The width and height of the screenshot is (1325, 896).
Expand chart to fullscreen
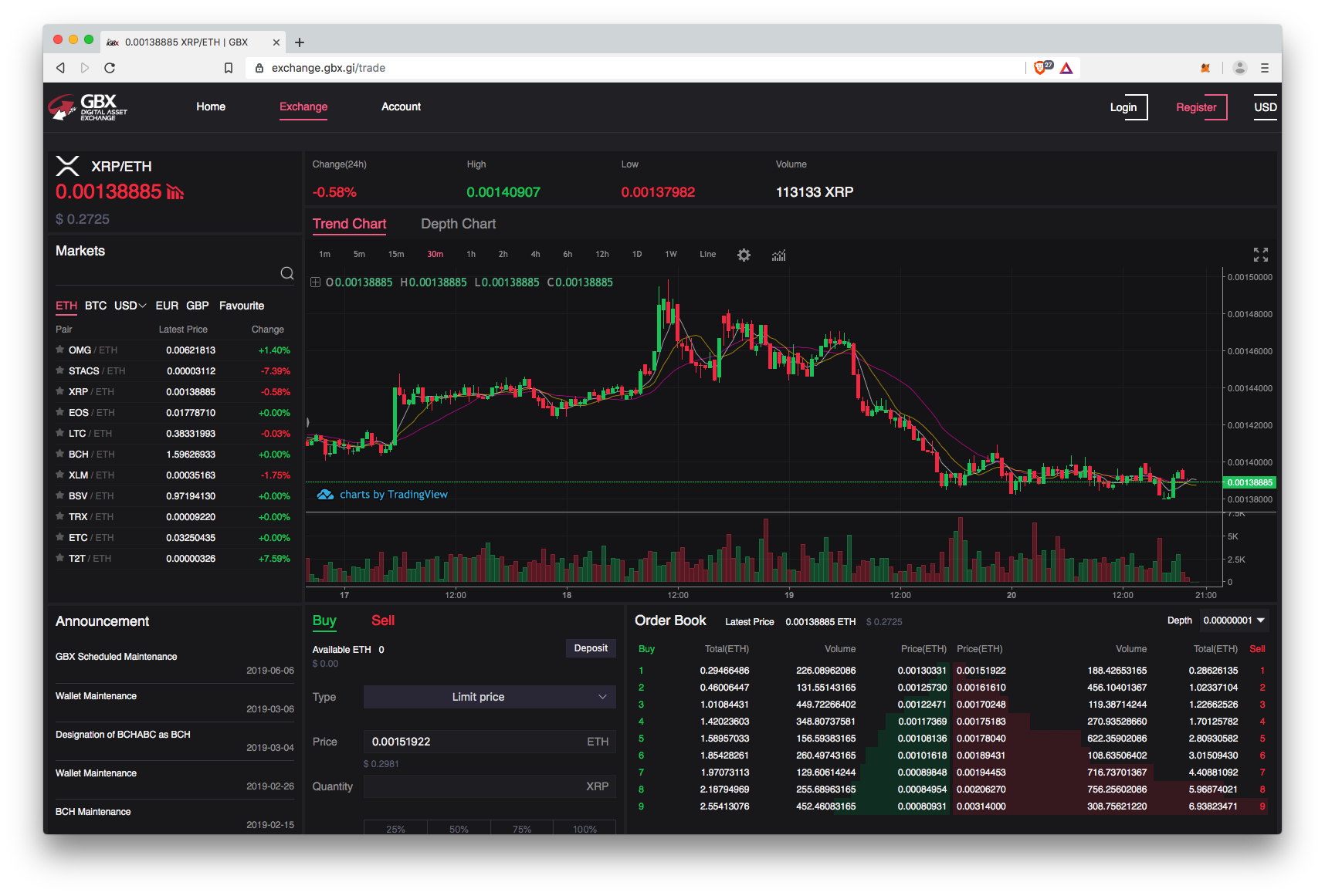tap(1261, 255)
